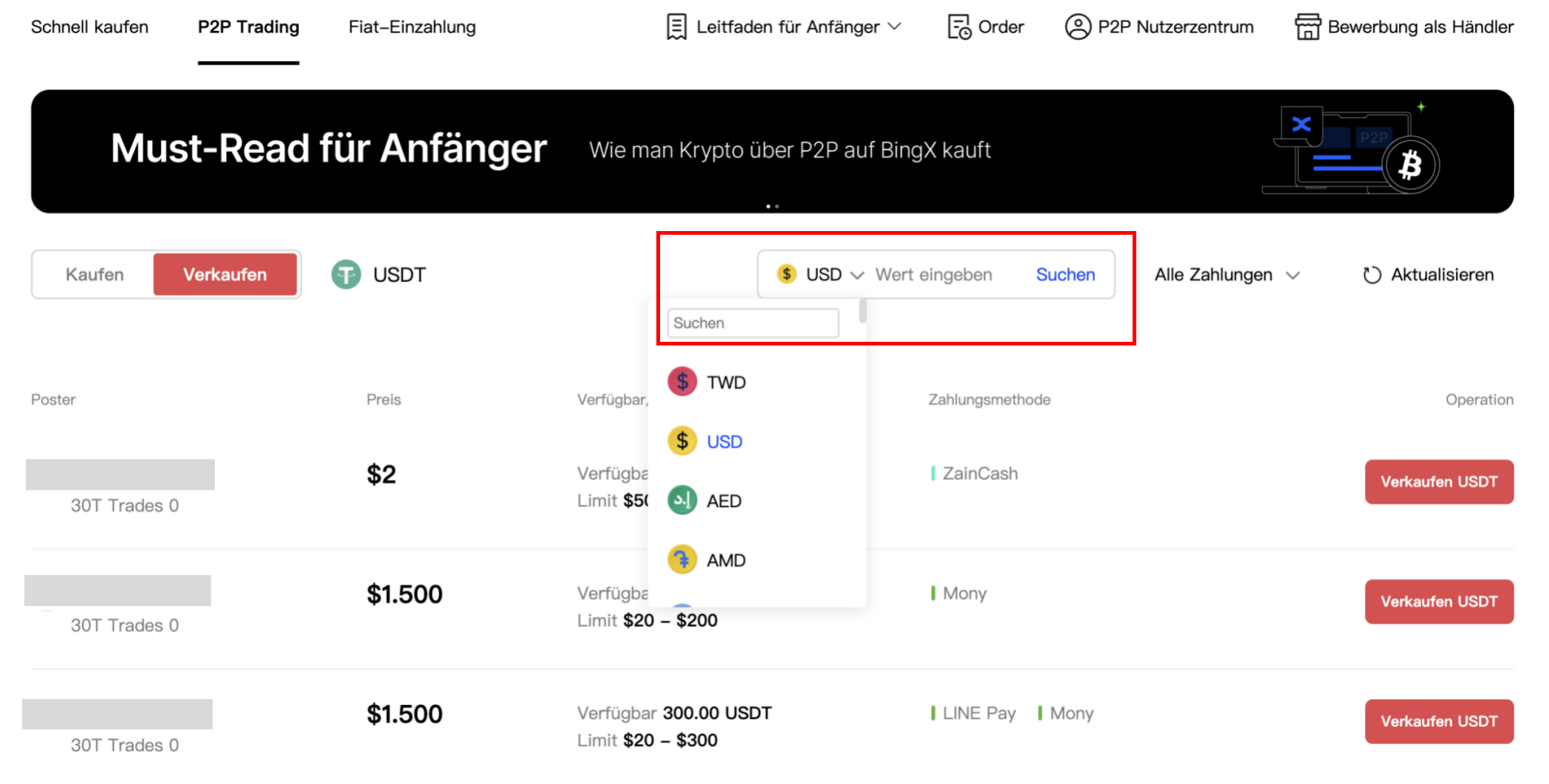The height and width of the screenshot is (784, 1549).
Task: Click the Leitfaden für Anfänger document icon
Action: (676, 27)
